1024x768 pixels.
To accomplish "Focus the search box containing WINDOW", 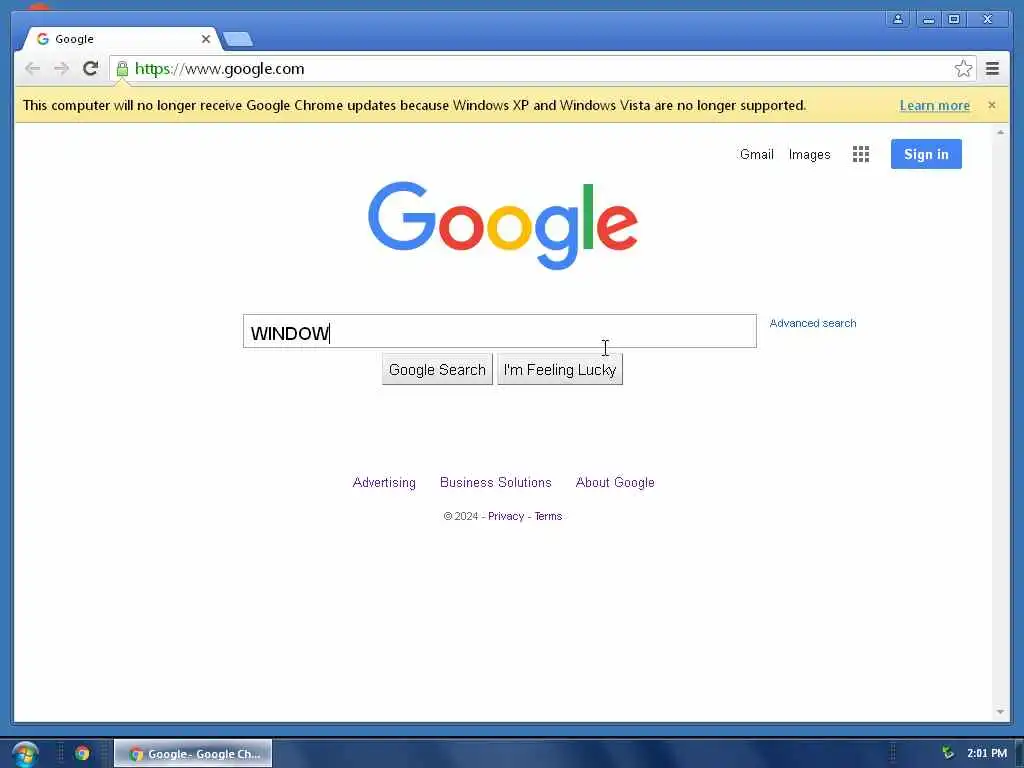I will pyautogui.click(x=500, y=331).
